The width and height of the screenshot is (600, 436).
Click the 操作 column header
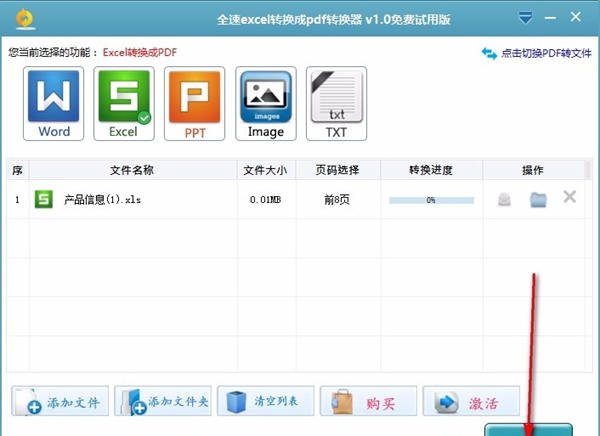(533, 170)
